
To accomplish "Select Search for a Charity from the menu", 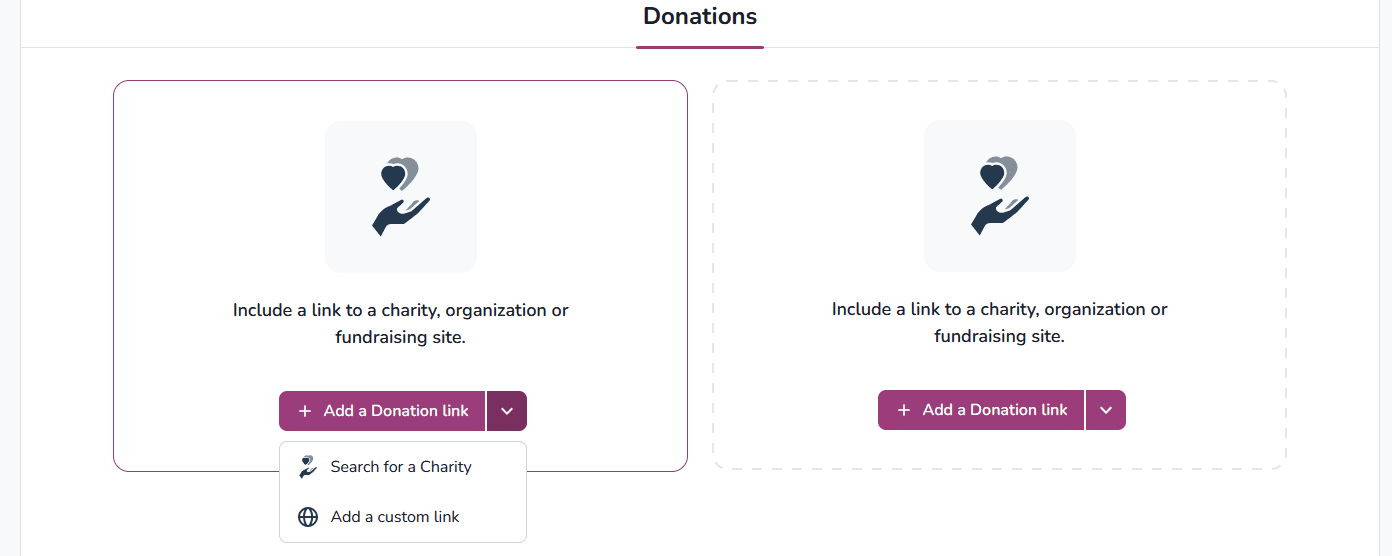I will pyautogui.click(x=401, y=467).
